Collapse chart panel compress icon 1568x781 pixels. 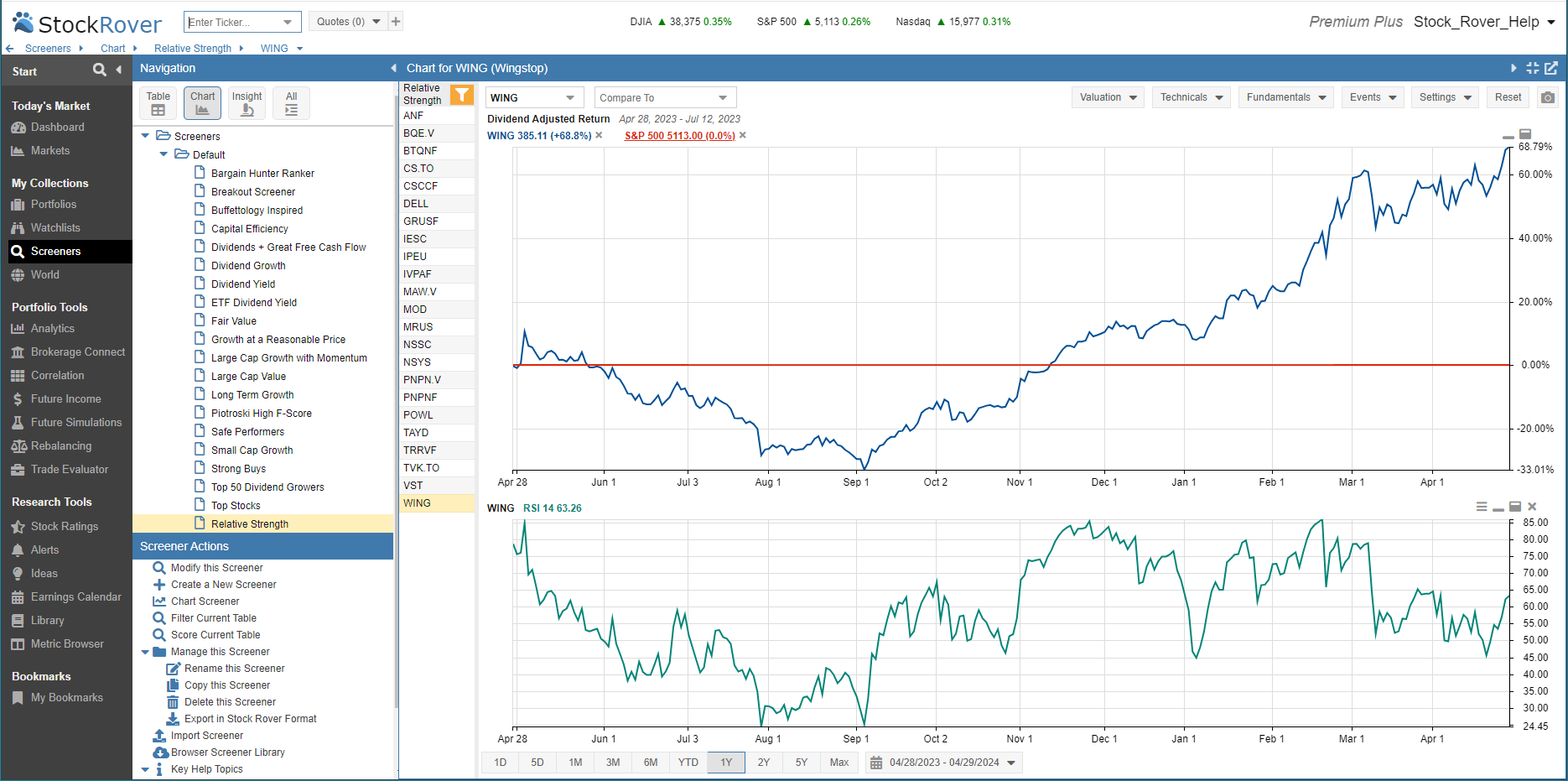[x=1533, y=68]
